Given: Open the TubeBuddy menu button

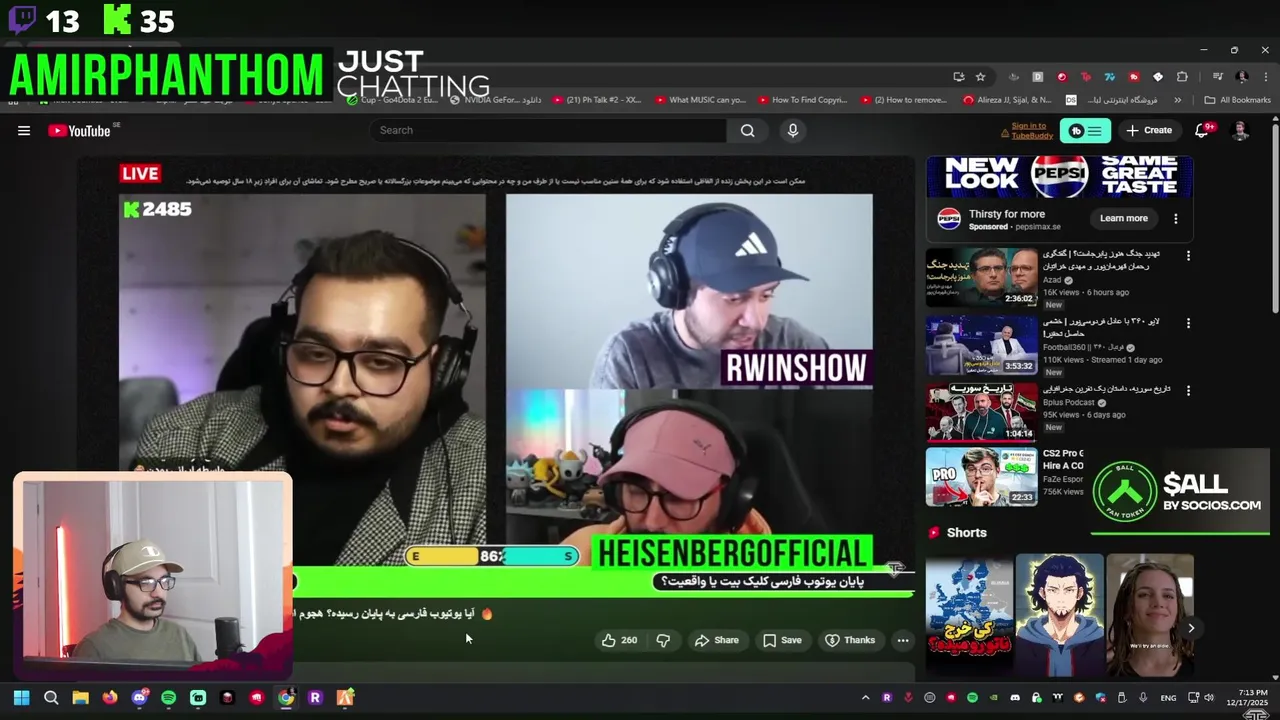Looking at the screenshot, I should click(x=1085, y=131).
